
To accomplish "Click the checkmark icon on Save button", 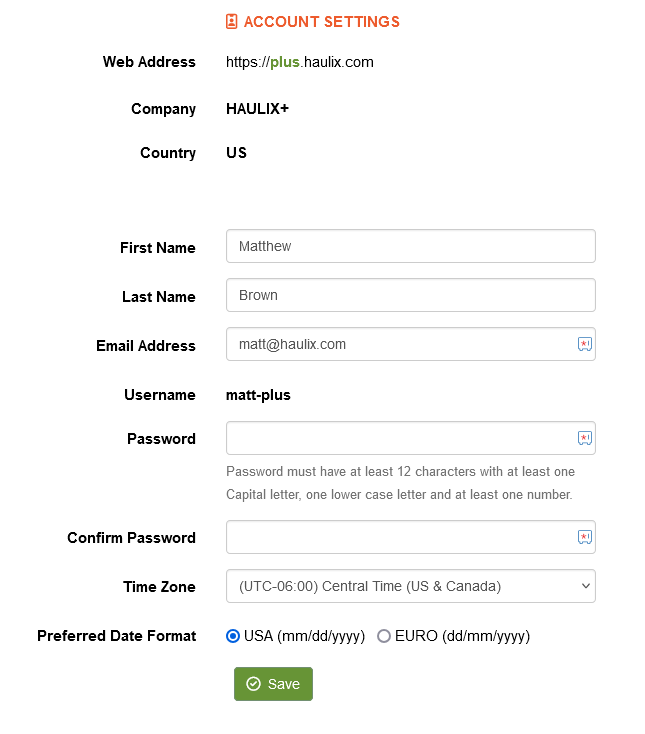I will (x=253, y=684).
